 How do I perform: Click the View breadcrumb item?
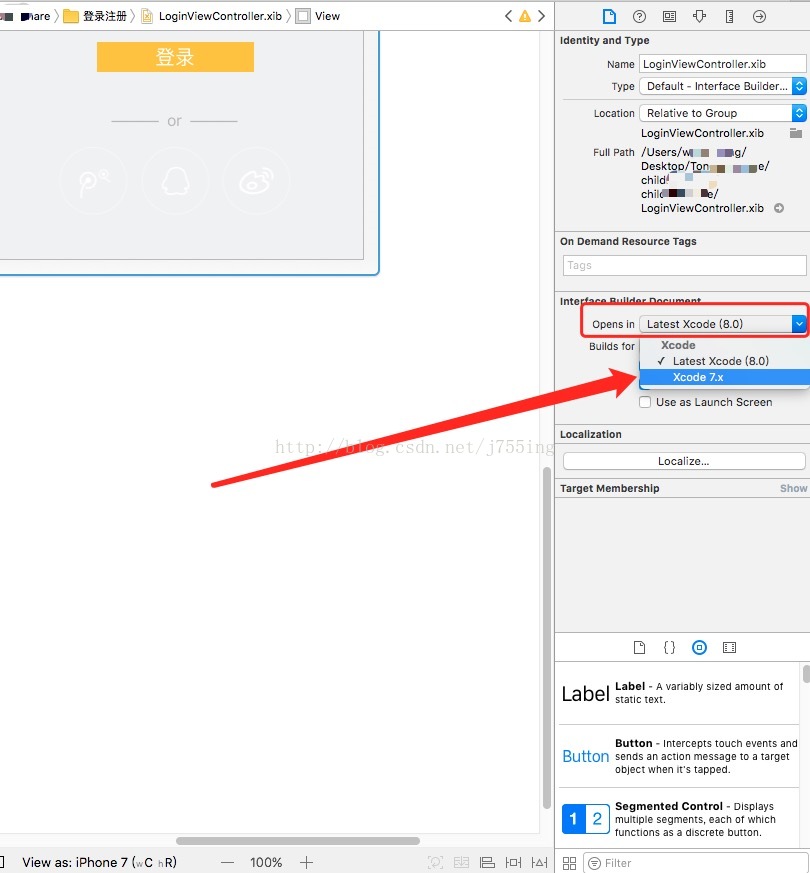[318, 16]
